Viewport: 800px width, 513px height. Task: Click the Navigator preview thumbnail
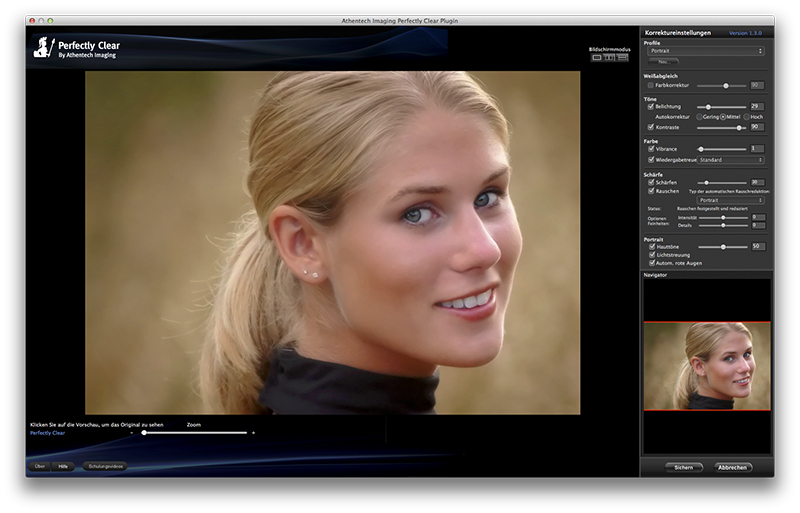click(707, 366)
